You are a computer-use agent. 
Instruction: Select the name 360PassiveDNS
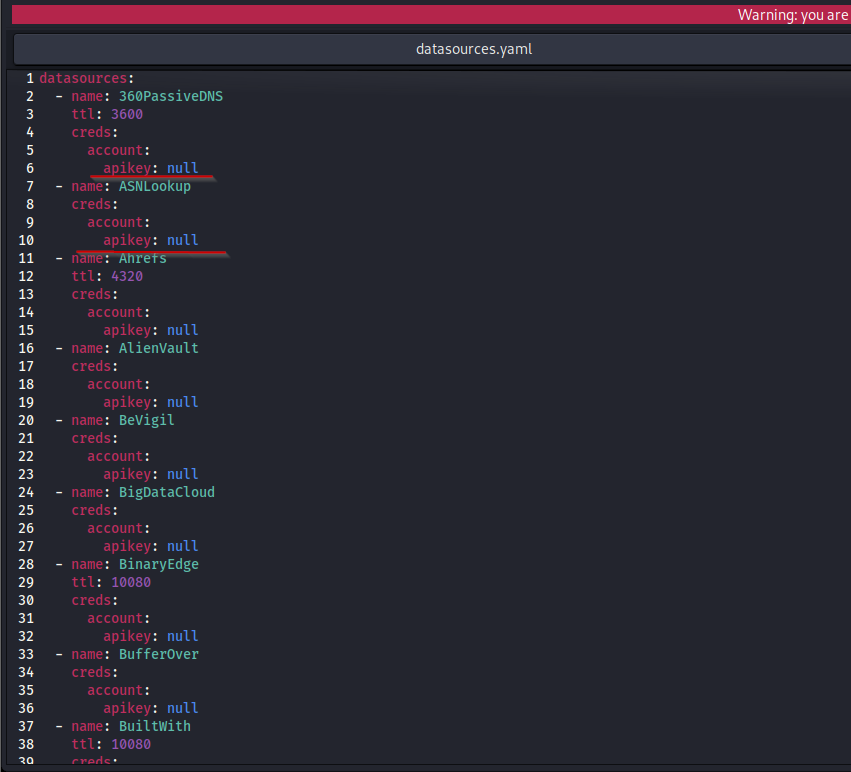click(170, 96)
